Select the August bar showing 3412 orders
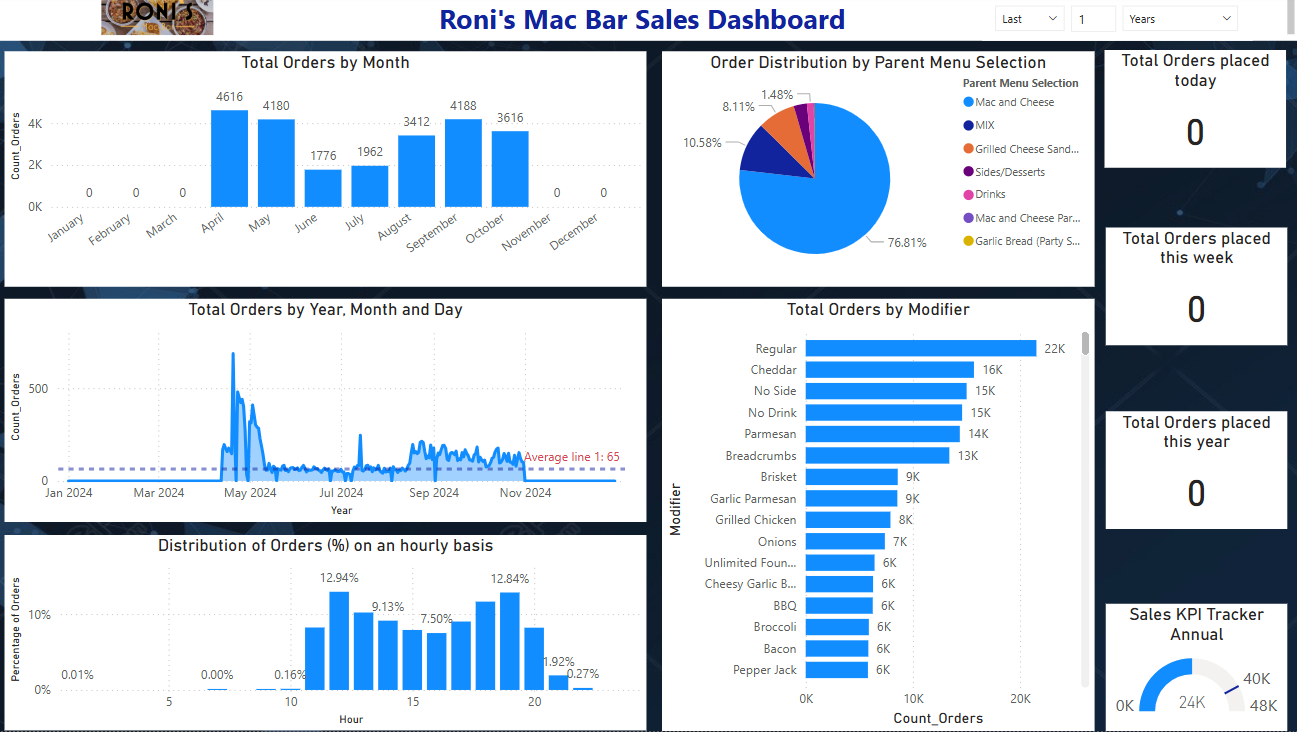1297x732 pixels. [x=416, y=171]
